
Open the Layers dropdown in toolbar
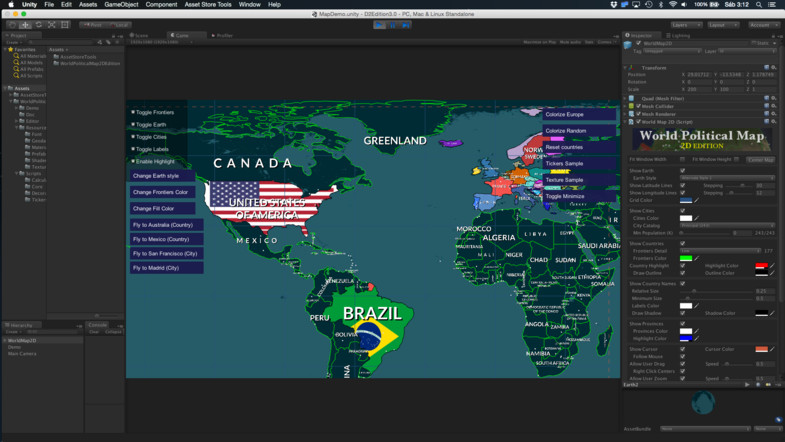(x=686, y=25)
